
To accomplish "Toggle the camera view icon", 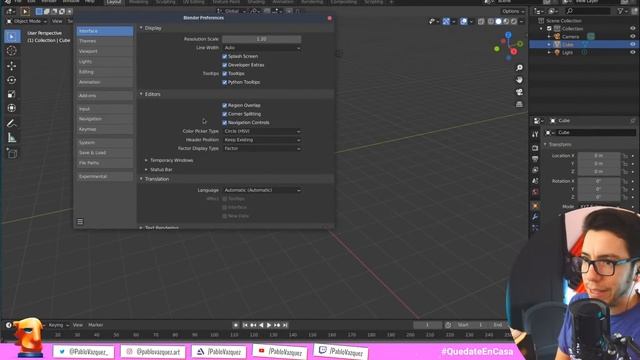I will [x=519, y=92].
